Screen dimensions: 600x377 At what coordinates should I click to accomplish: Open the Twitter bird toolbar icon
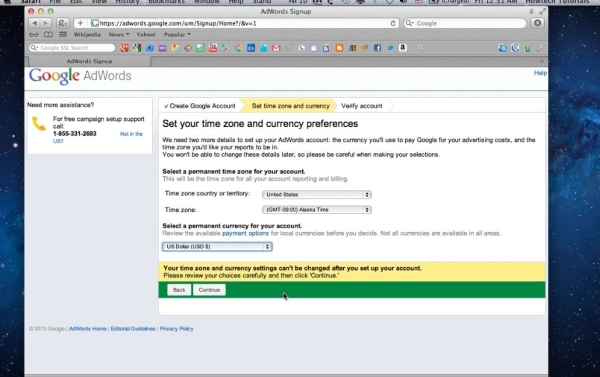[390, 48]
